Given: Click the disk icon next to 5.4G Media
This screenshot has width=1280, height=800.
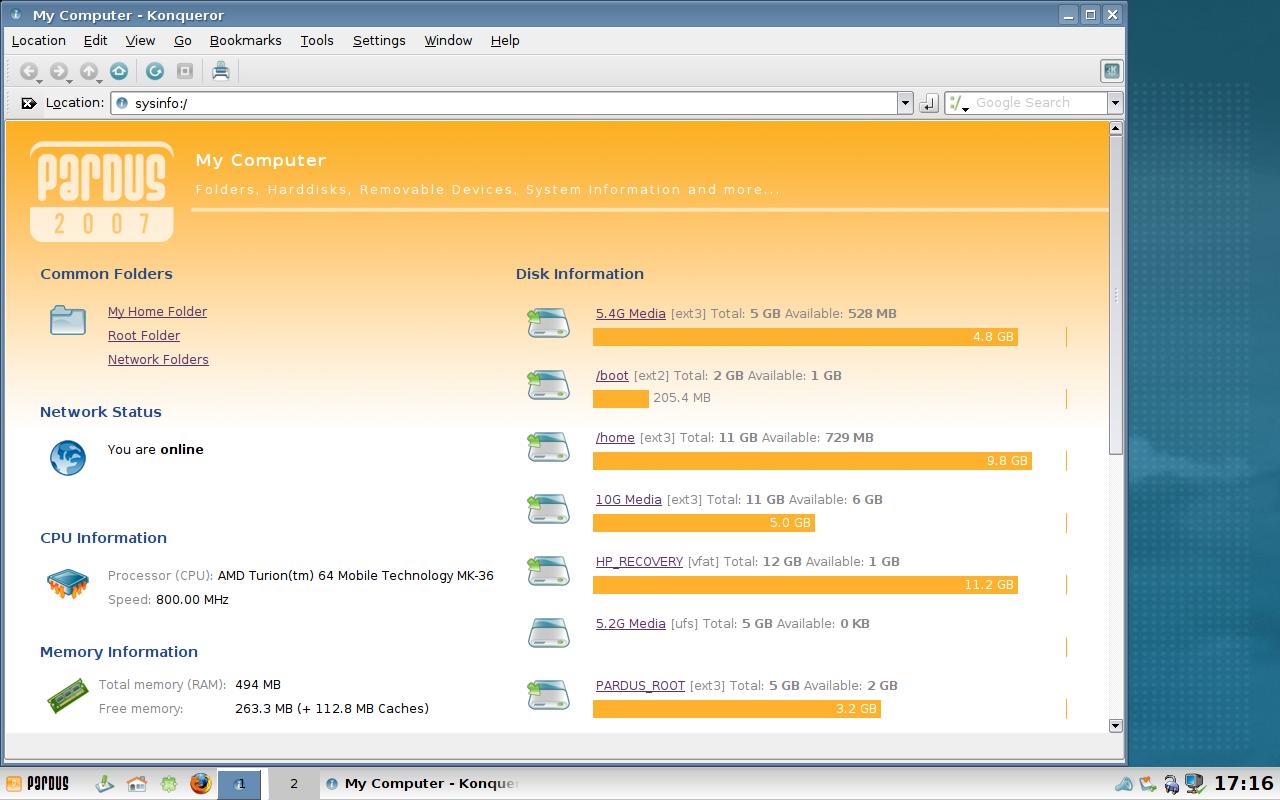Looking at the screenshot, I should (x=548, y=322).
